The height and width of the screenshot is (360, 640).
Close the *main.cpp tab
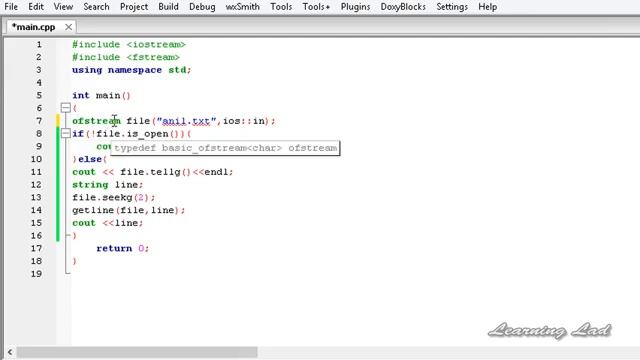click(x=69, y=27)
